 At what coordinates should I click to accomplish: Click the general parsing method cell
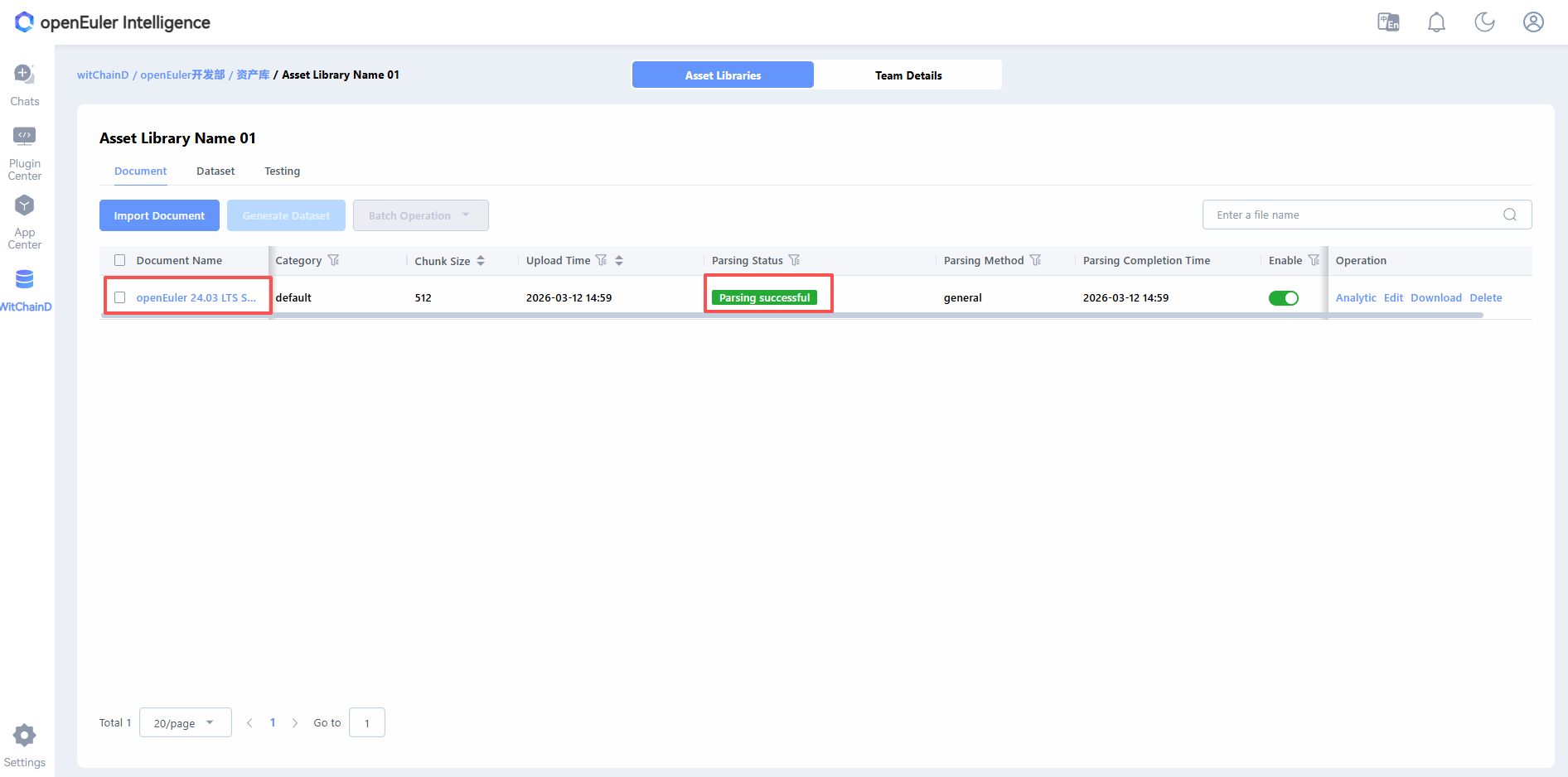[962, 297]
